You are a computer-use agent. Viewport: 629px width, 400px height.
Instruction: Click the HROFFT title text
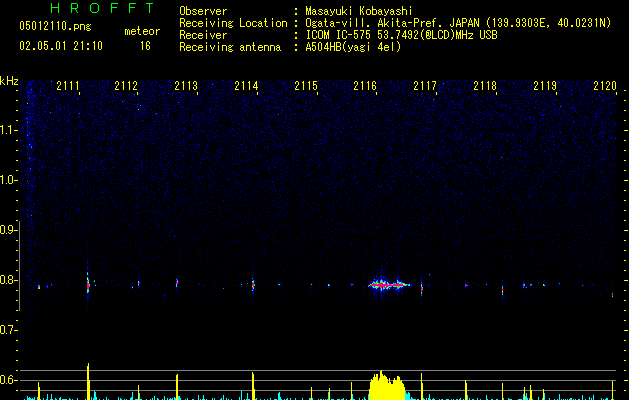pyautogui.click(x=103, y=8)
